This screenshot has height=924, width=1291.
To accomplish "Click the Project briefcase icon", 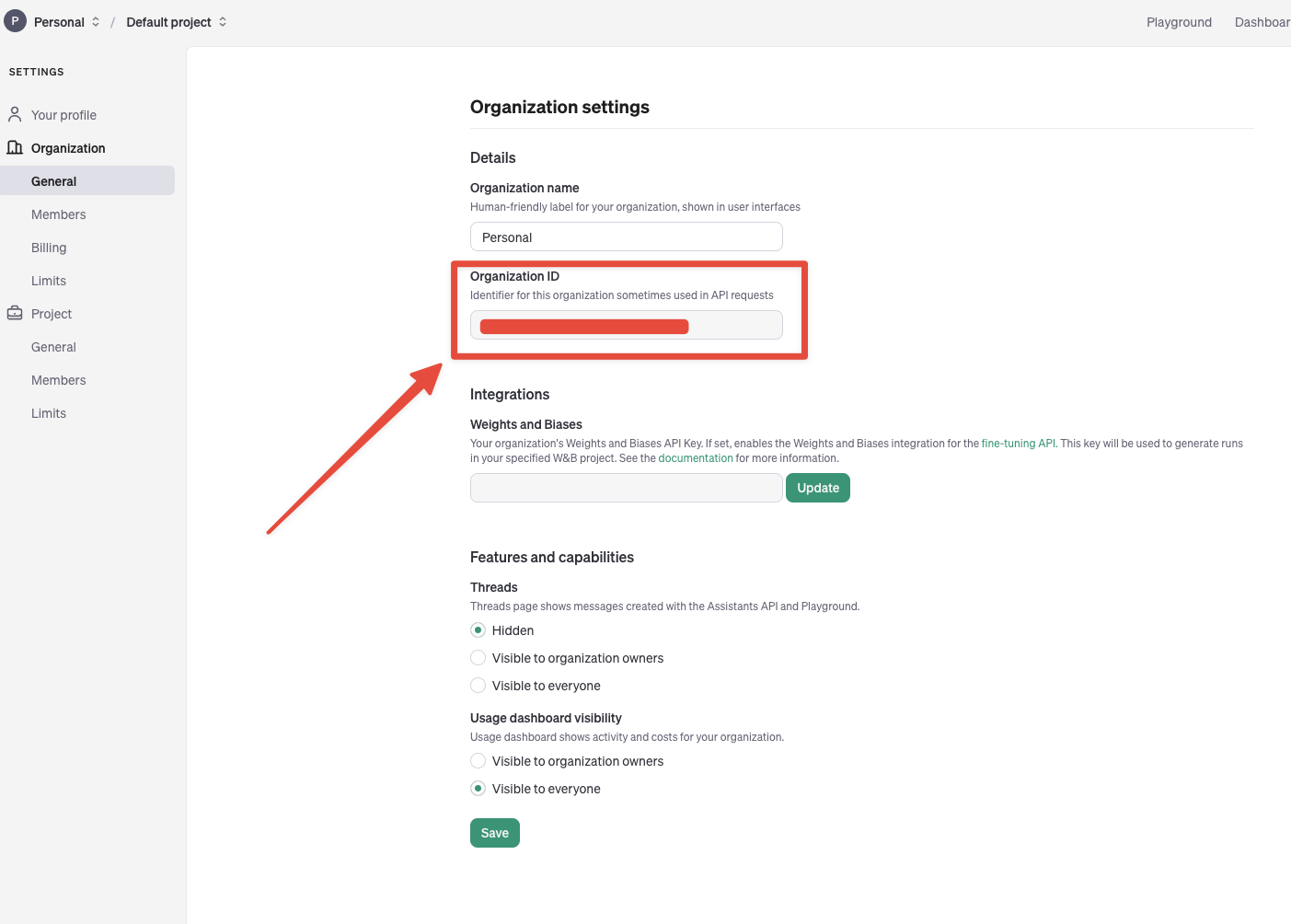I will pyautogui.click(x=15, y=313).
